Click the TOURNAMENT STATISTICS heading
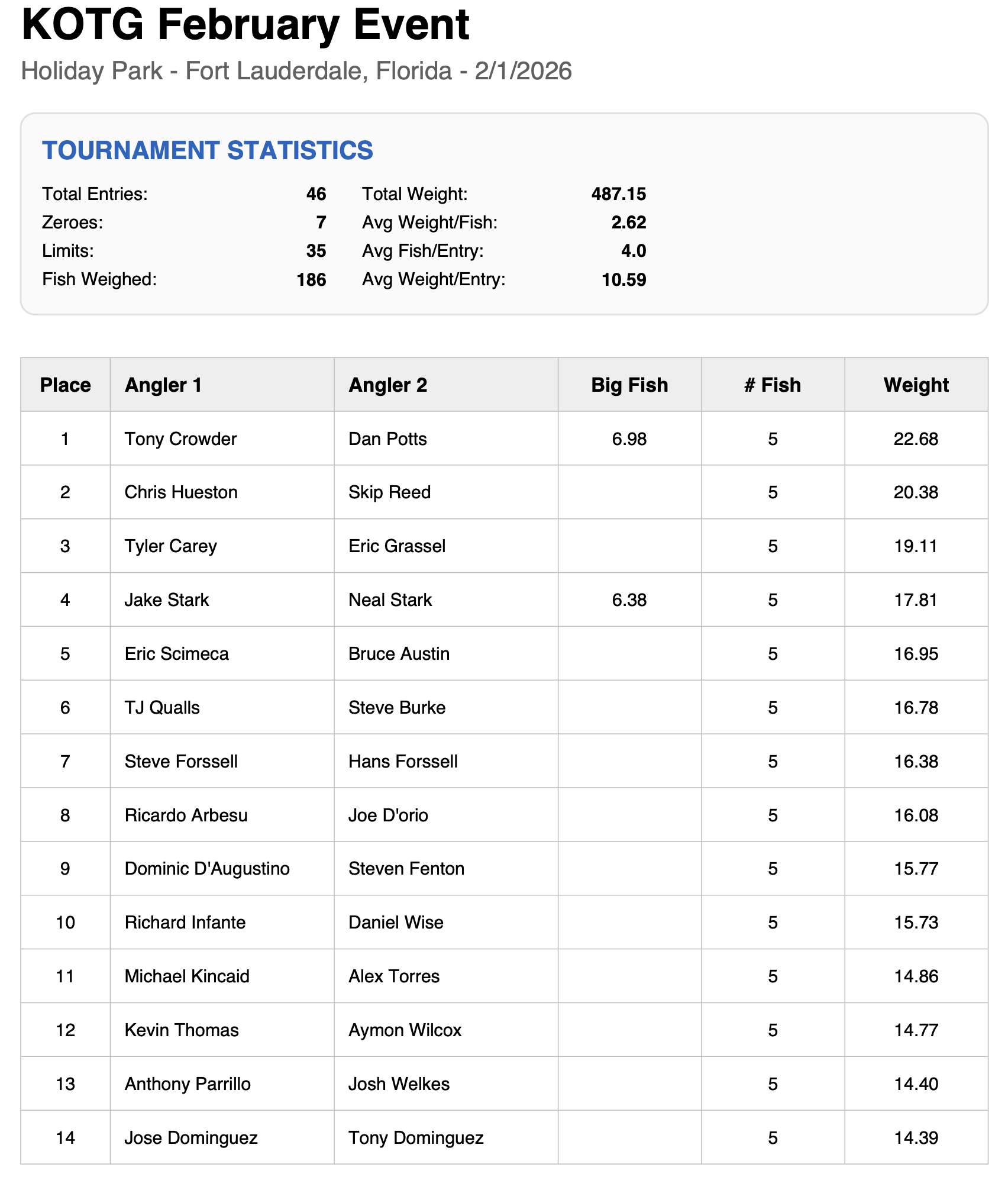The width and height of the screenshot is (1008, 1180). click(208, 150)
